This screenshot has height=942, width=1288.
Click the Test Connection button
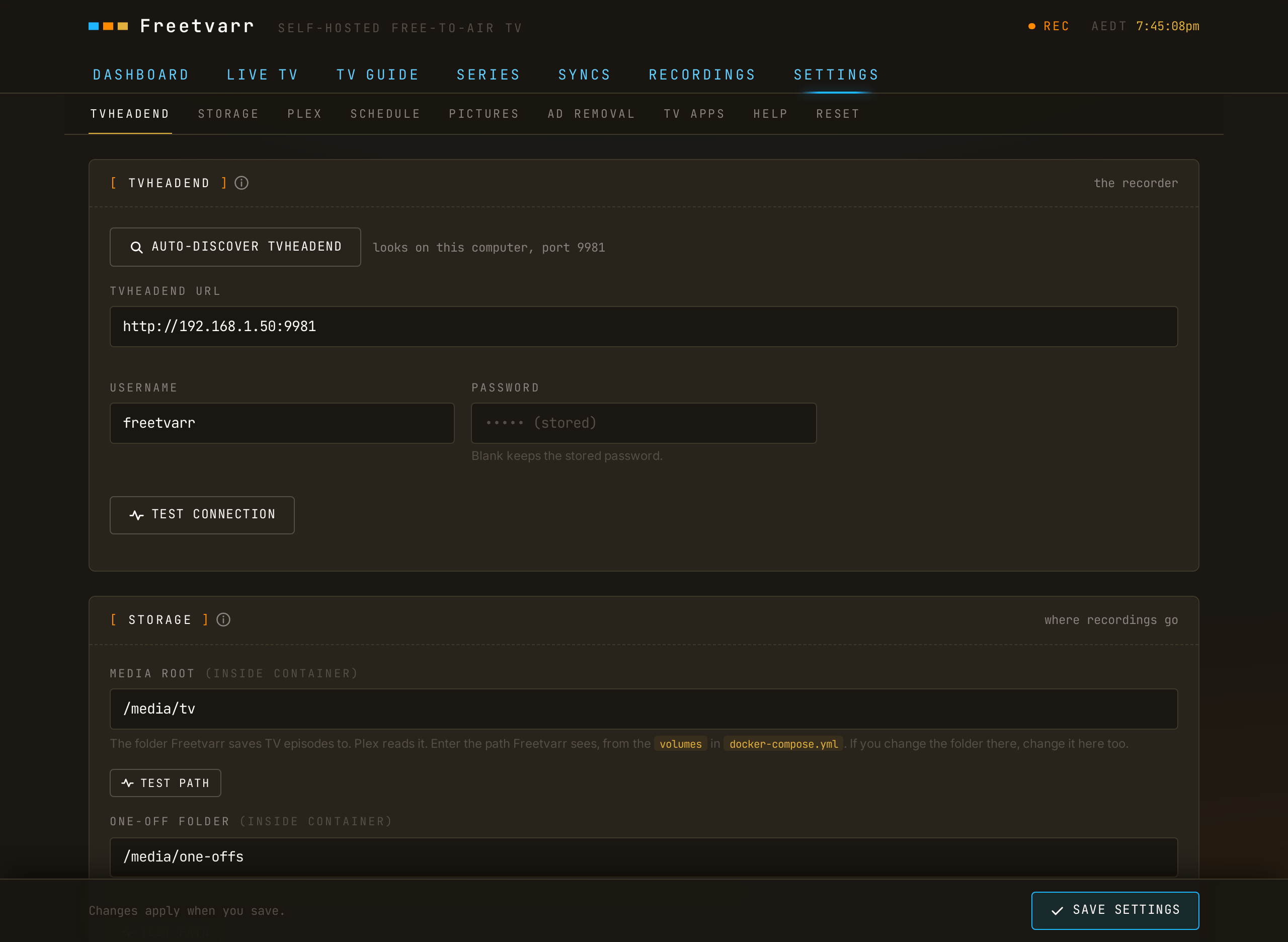[x=202, y=515]
